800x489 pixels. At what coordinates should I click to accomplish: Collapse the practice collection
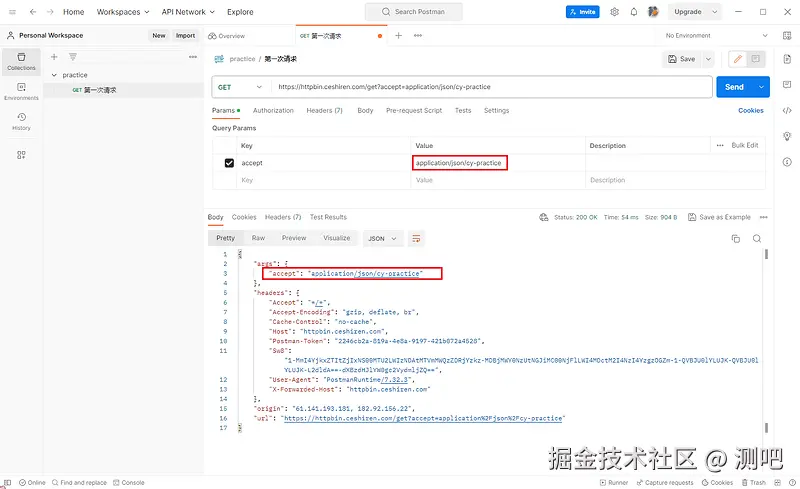coord(54,75)
